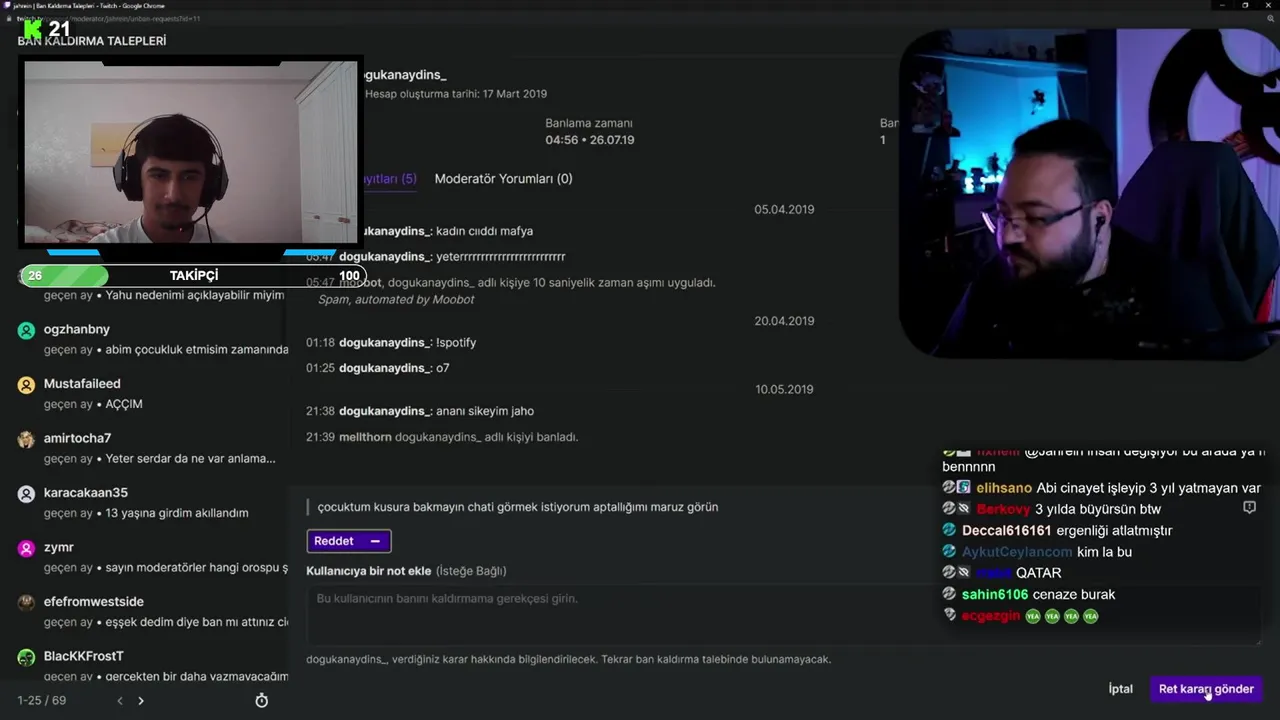Click the 'Hesap oluşturma tarihi: 17 Mart 2019' text
Image resolution: width=1280 pixels, height=720 pixels.
click(455, 94)
